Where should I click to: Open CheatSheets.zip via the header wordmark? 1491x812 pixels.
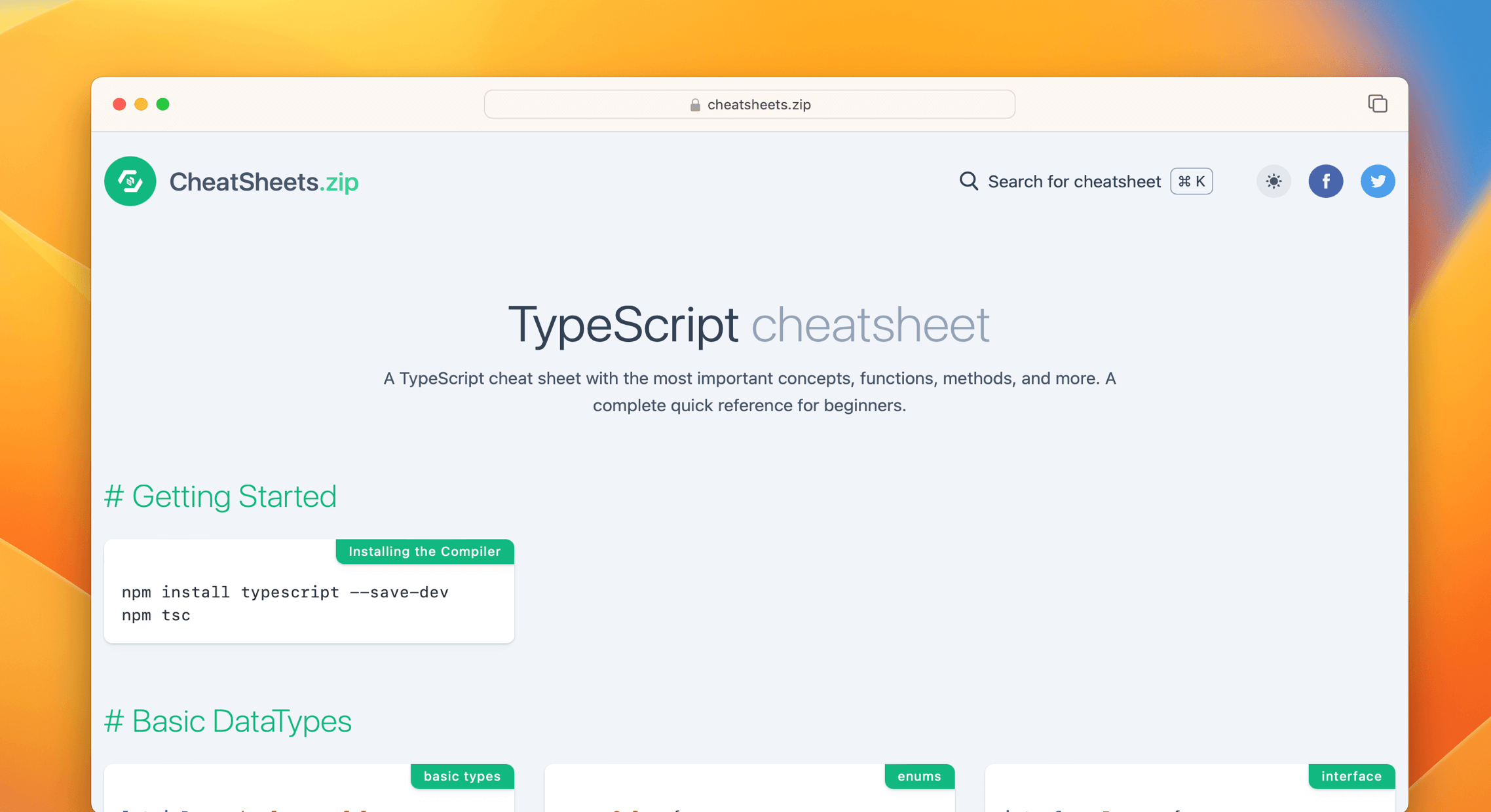pyautogui.click(x=264, y=181)
